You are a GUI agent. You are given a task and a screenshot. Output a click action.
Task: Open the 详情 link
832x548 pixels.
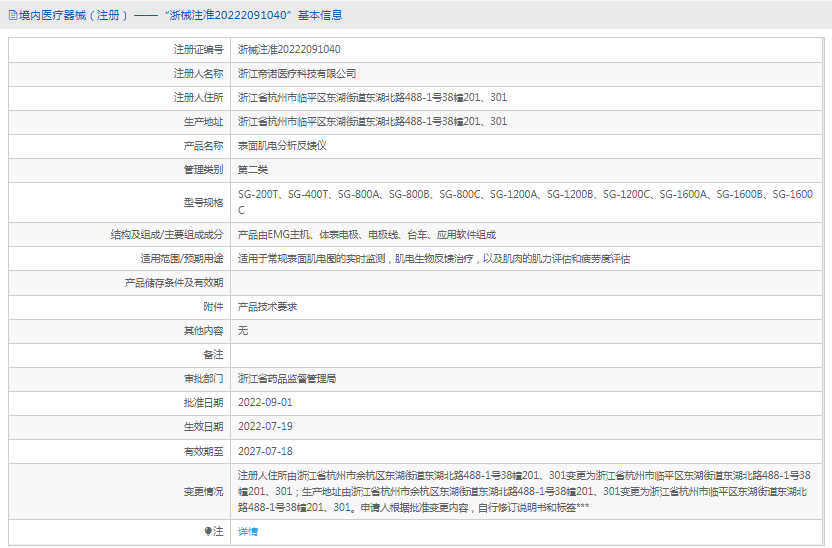(x=248, y=532)
